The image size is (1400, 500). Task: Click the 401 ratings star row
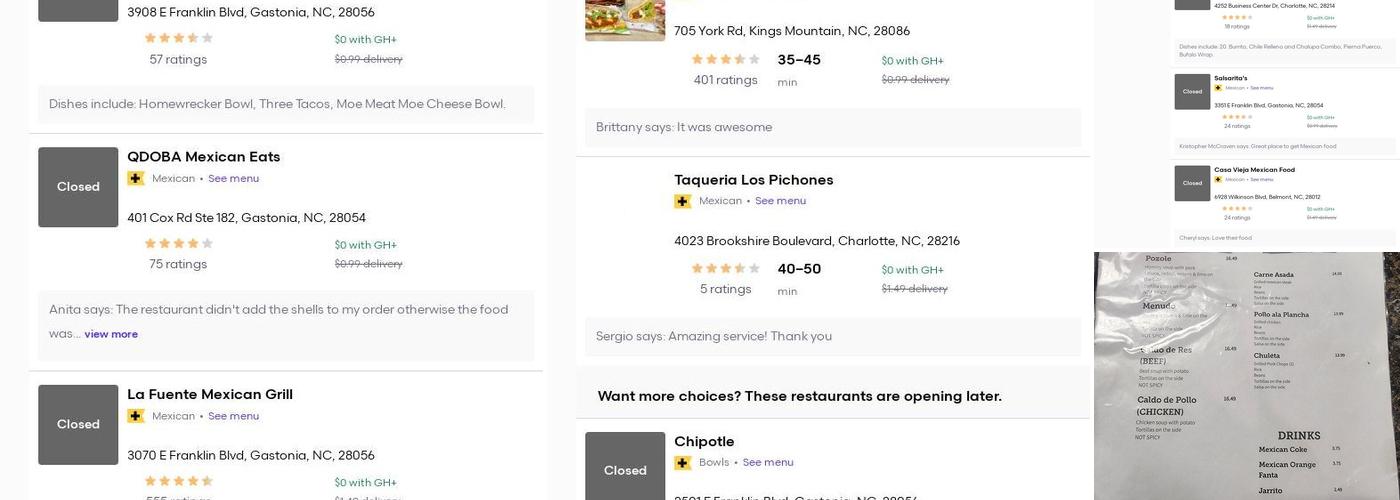coord(726,60)
